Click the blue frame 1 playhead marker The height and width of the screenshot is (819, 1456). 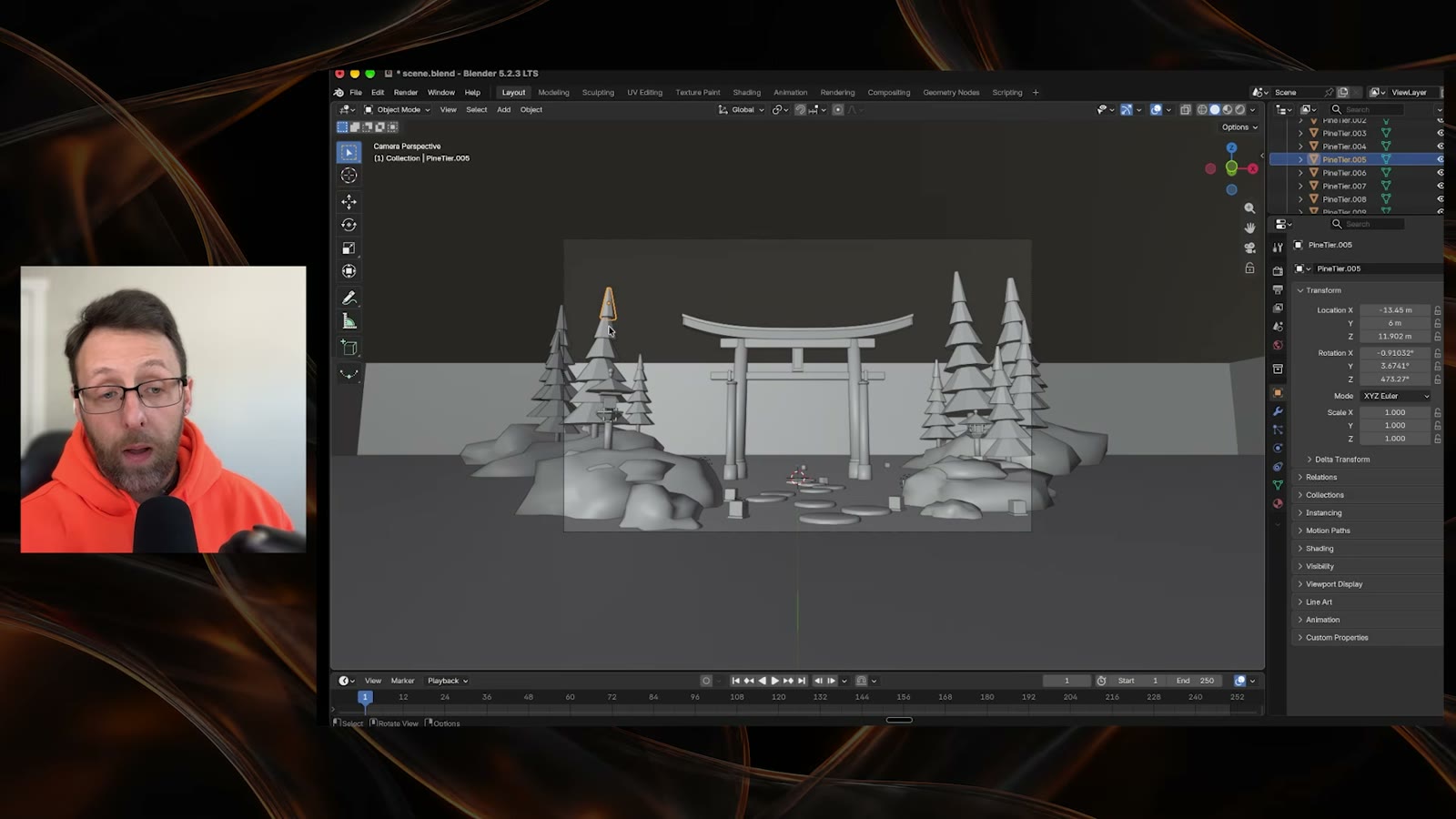(365, 697)
